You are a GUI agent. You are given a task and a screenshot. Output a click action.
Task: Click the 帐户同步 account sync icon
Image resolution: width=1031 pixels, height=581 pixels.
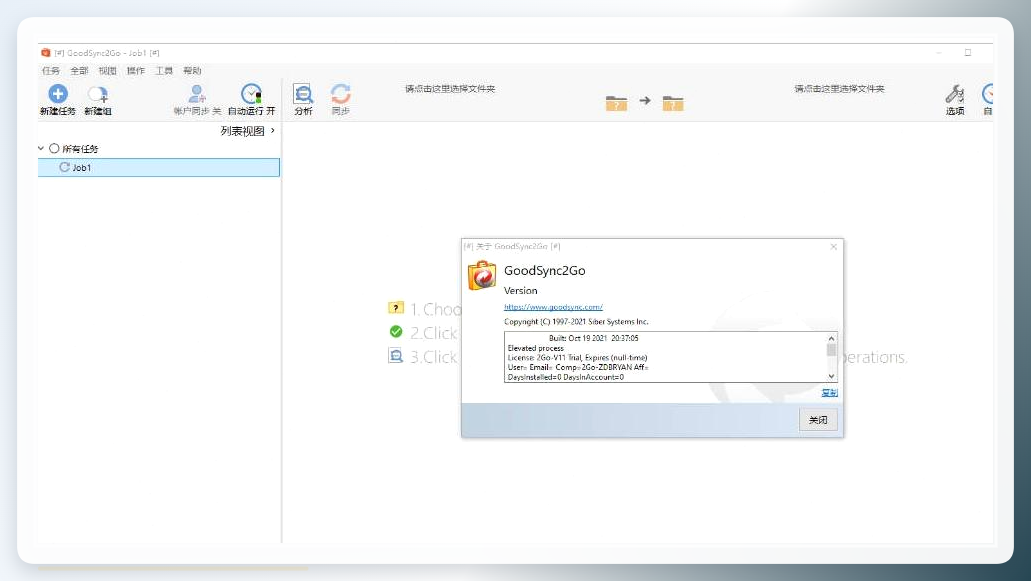click(197, 94)
